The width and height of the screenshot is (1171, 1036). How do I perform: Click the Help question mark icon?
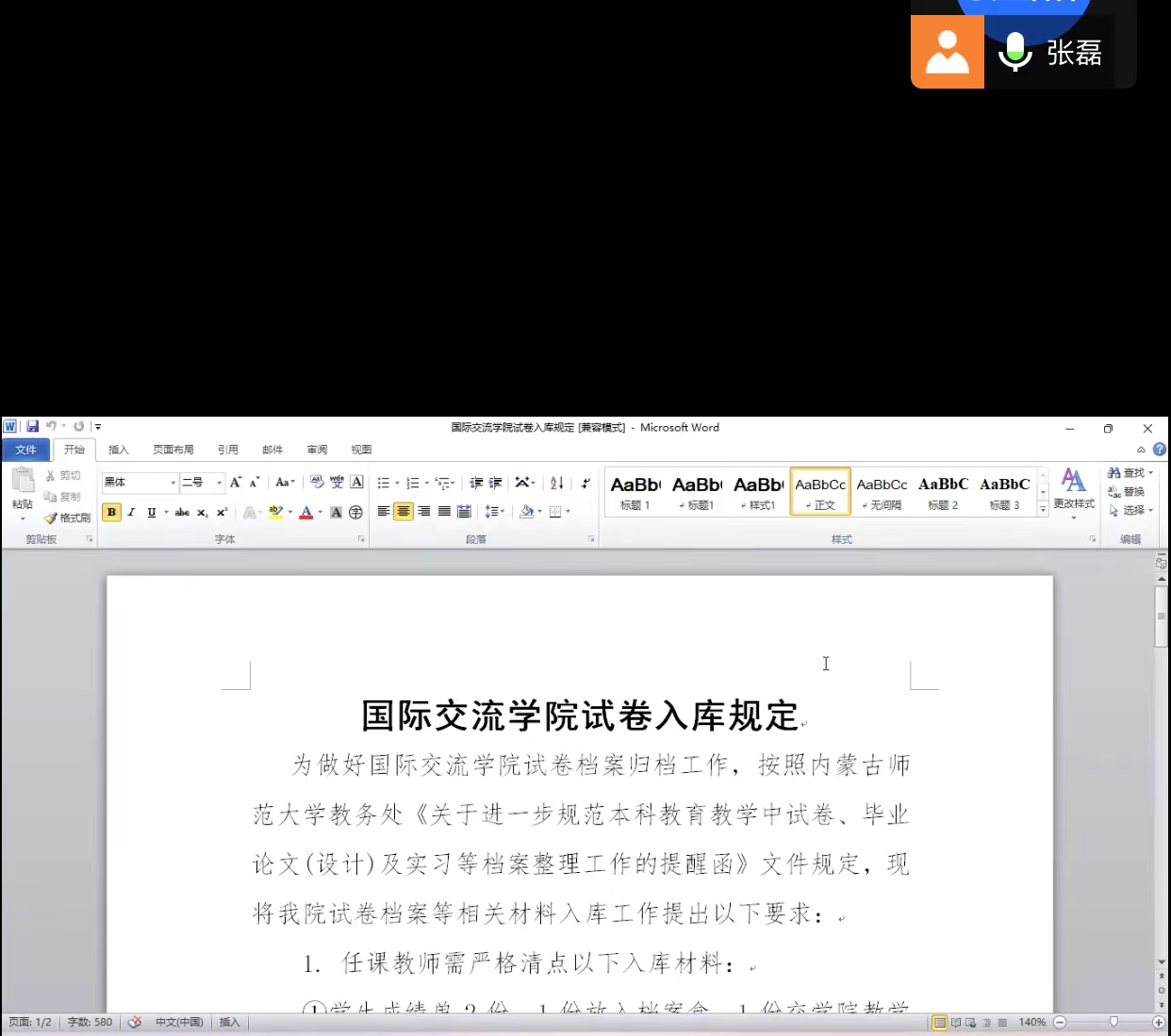[1160, 450]
